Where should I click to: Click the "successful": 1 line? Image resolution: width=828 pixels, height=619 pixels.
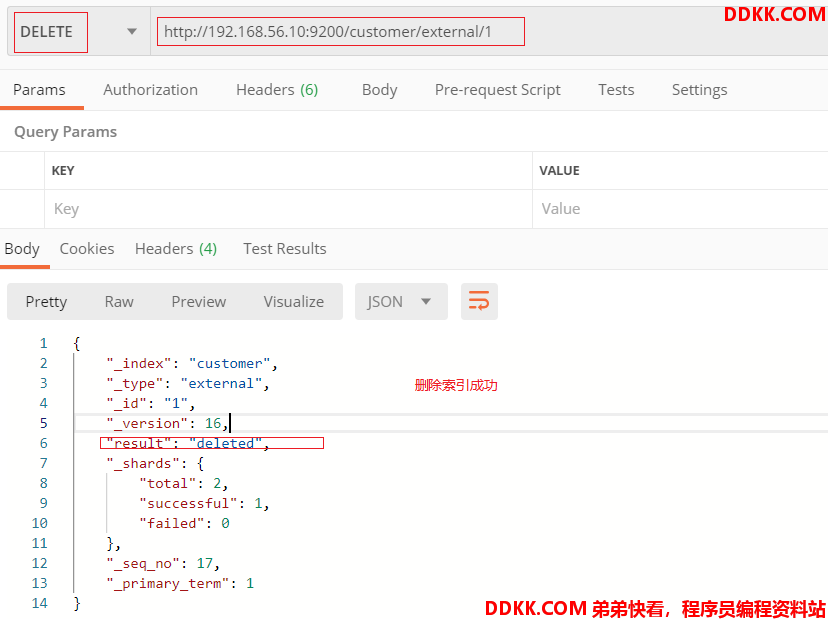coord(204,503)
